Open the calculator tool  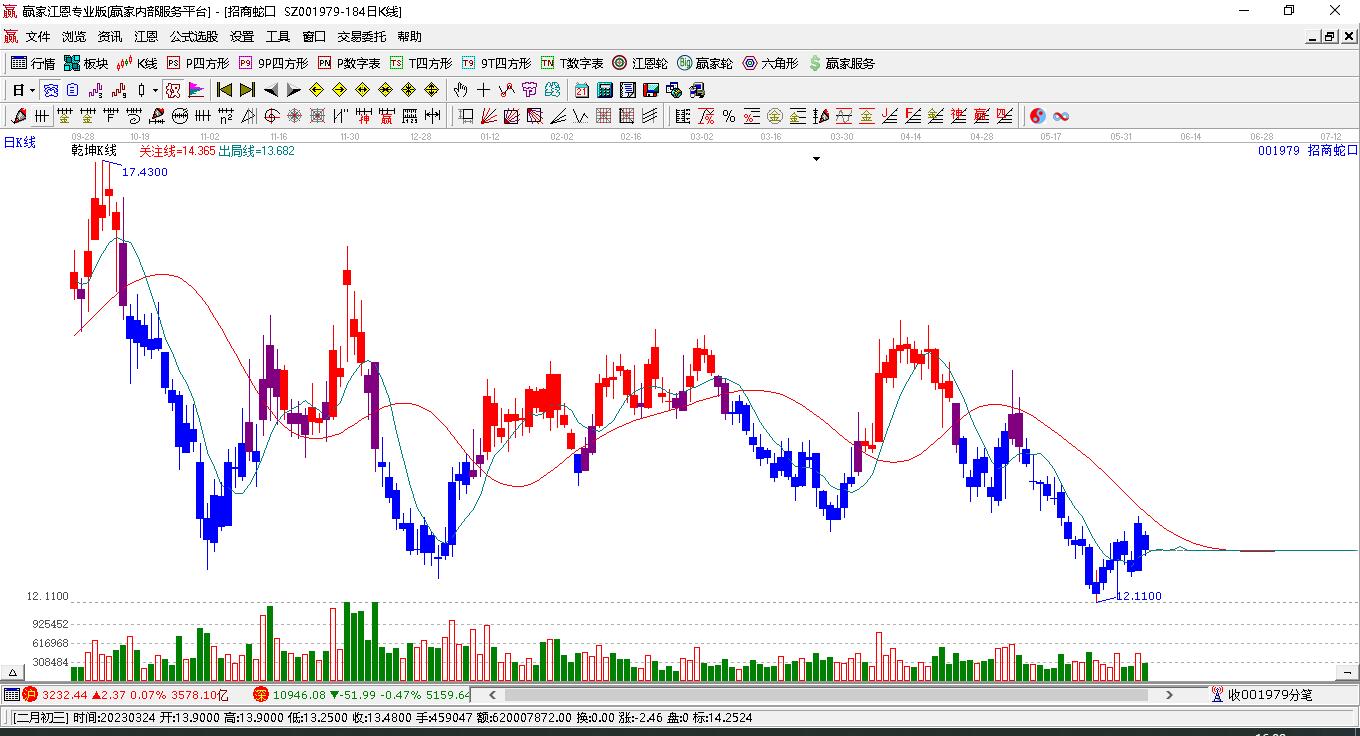coord(605,90)
